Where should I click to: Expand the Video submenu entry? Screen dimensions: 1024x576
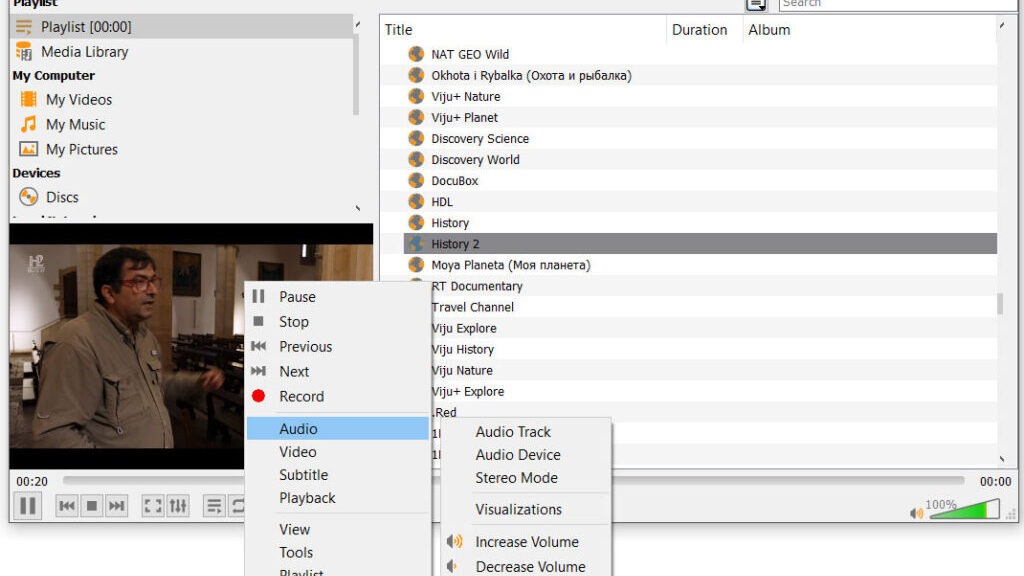pyautogui.click(x=337, y=451)
